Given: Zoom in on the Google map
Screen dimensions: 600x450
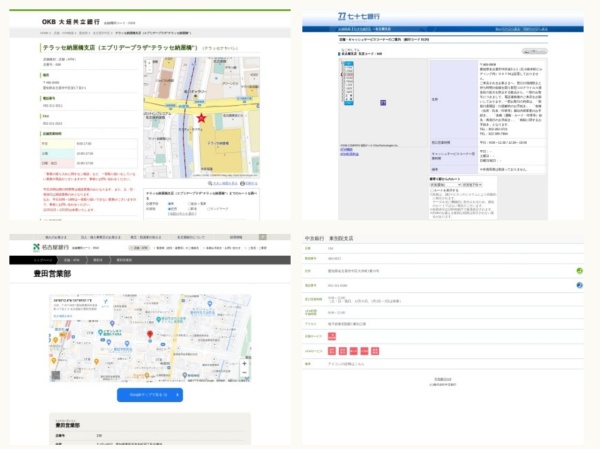Looking at the screenshot, I should coord(245,364).
